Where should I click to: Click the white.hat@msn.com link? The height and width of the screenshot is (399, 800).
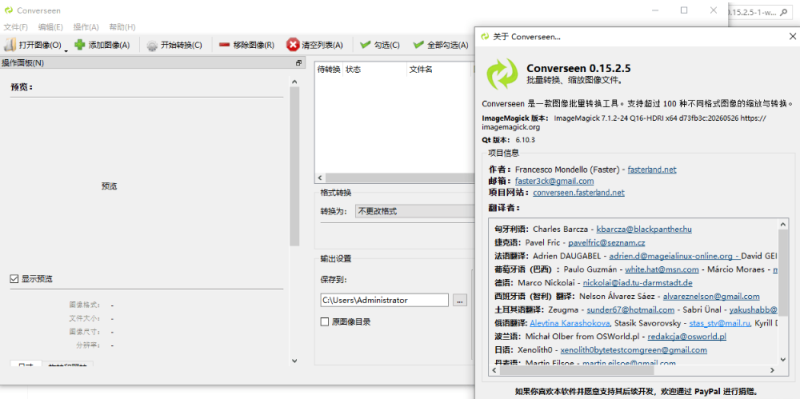click(662, 269)
